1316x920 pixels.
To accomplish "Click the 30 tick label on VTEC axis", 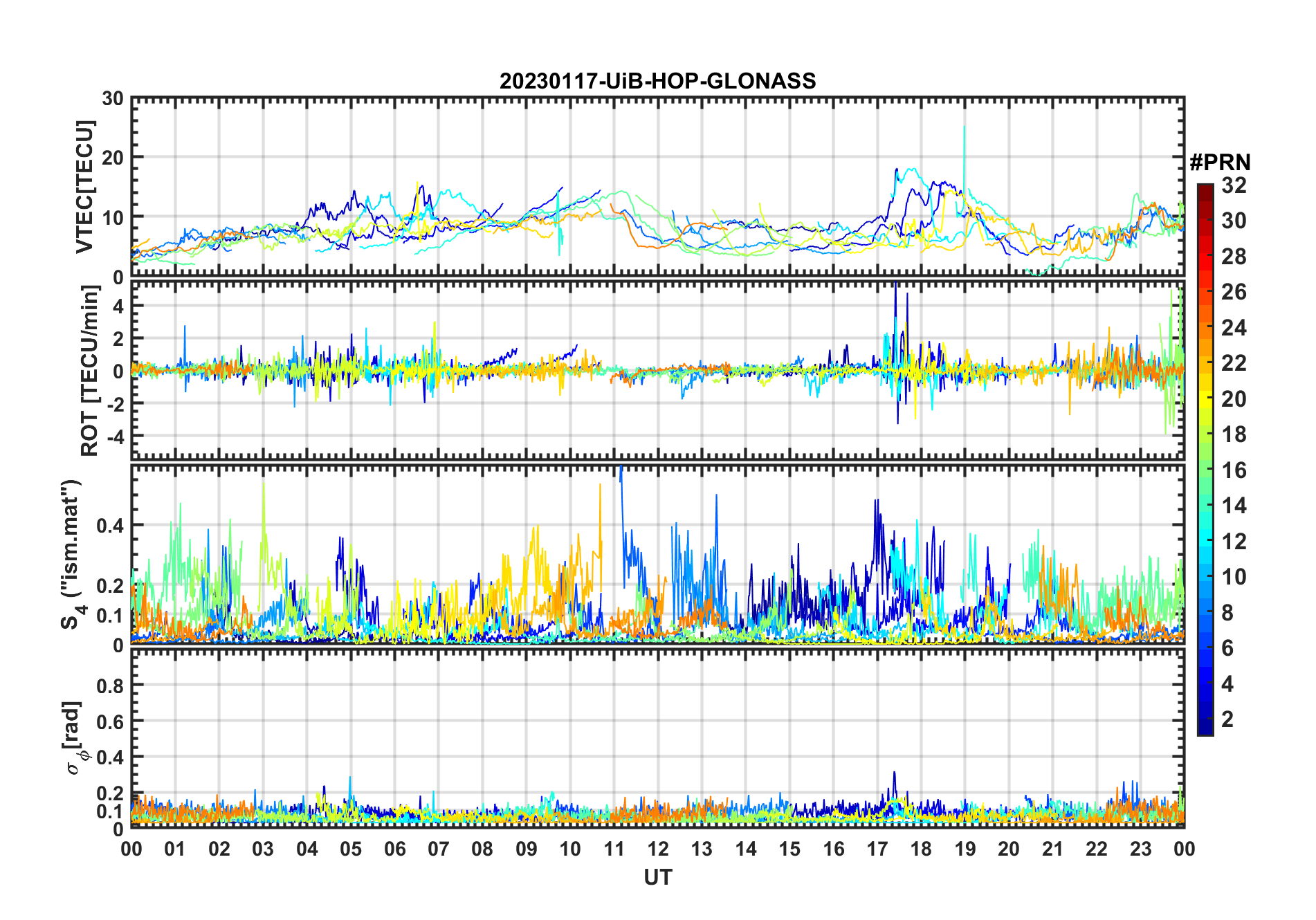I will click(113, 99).
